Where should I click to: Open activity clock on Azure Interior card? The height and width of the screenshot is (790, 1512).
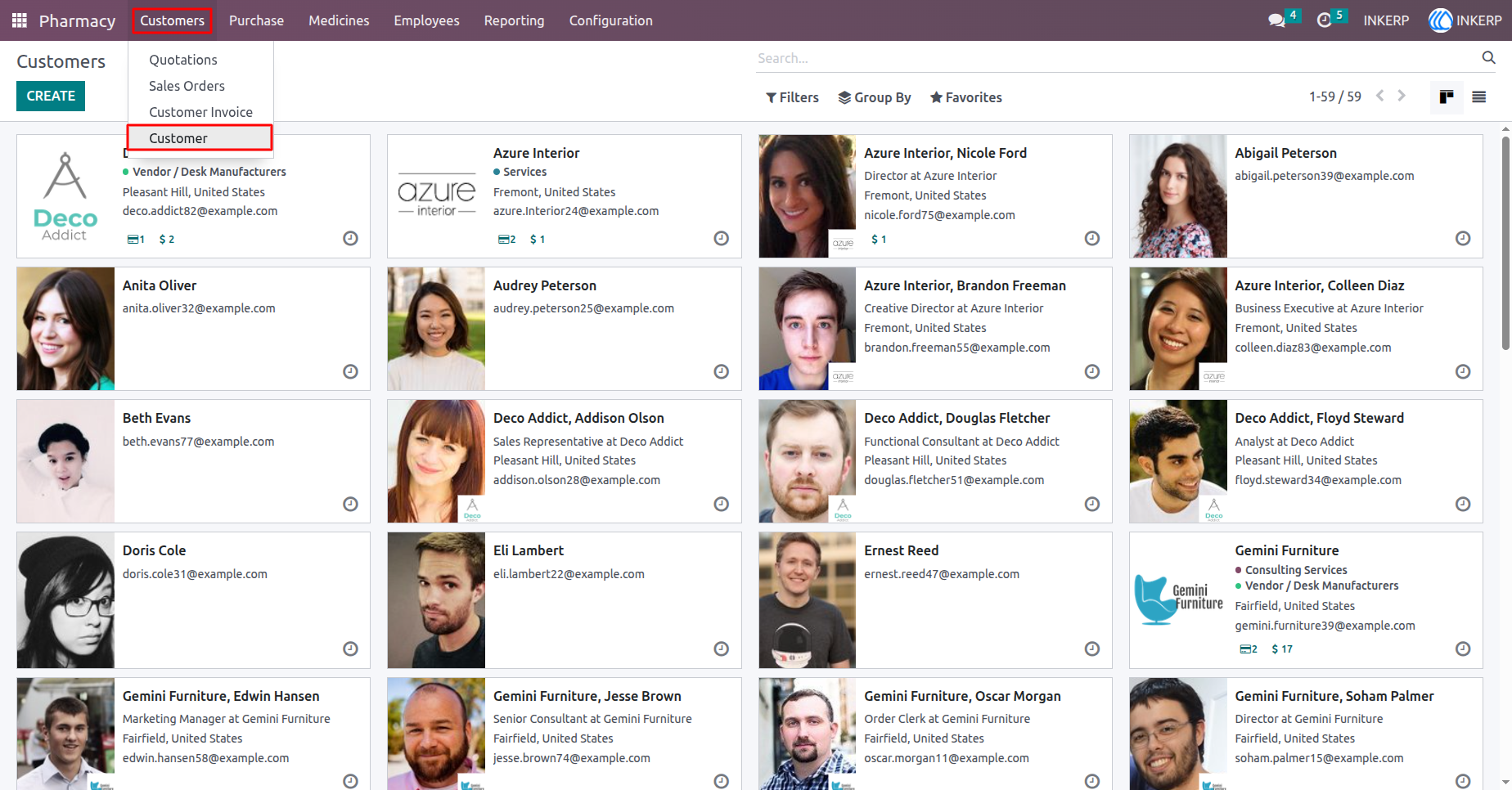[721, 239]
